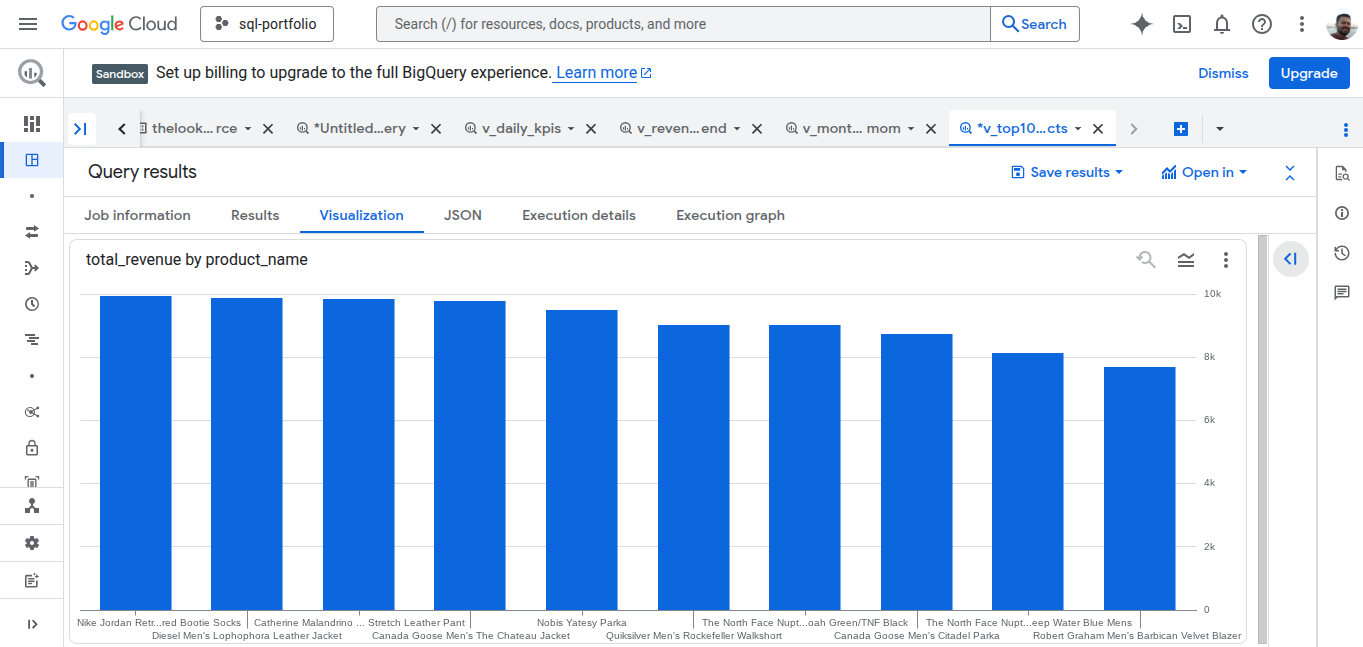
Task: Collapse the chart settings panel via blue chevron
Action: coord(1290,259)
